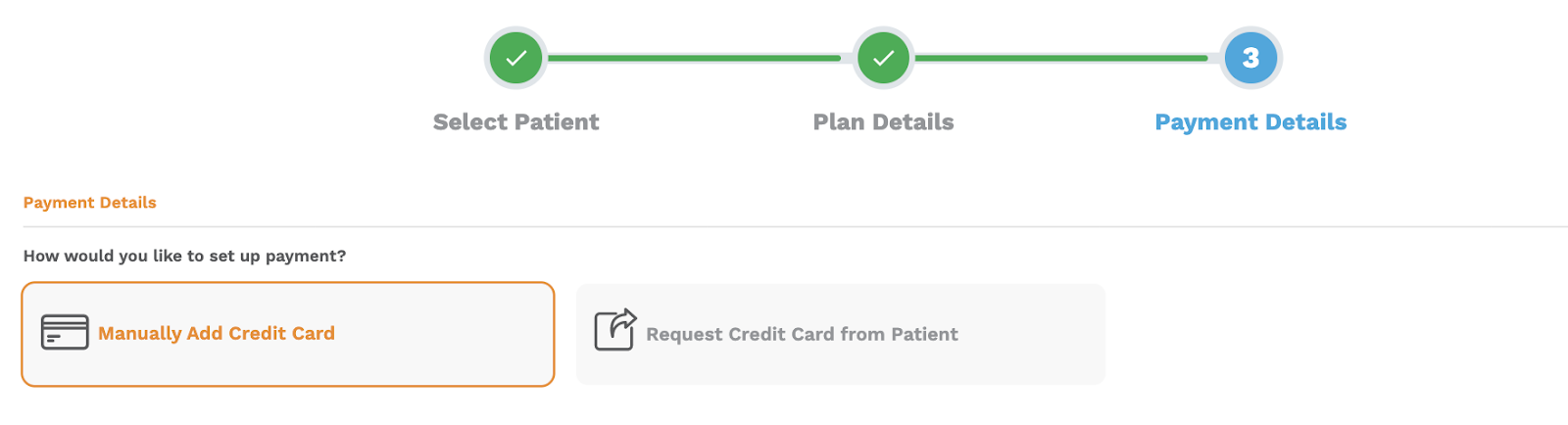The width and height of the screenshot is (1568, 425).
Task: Return to Plan Details step label
Action: pos(883,122)
